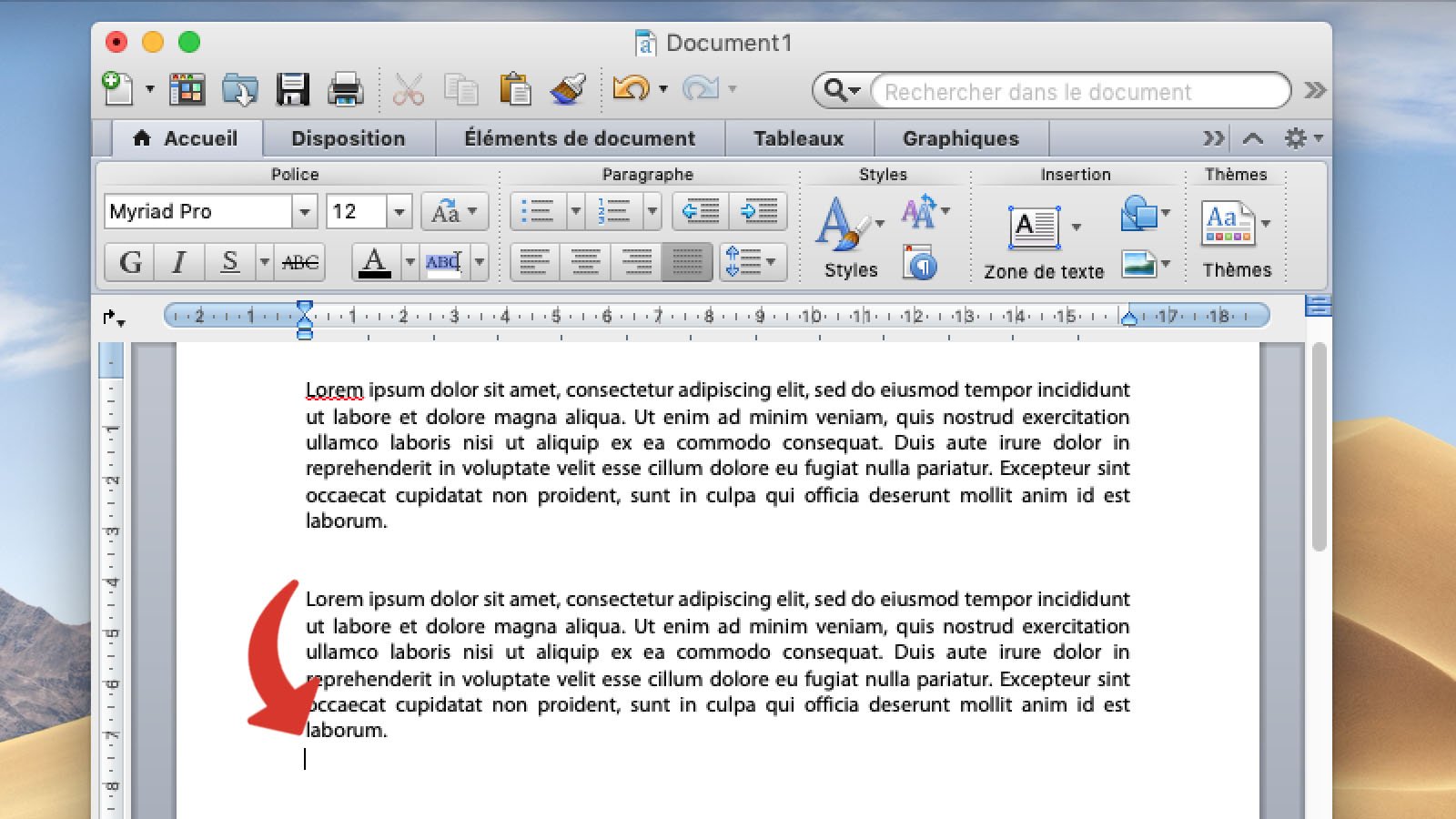Select the italic formatting icon
This screenshot has width=1456, height=819.
(178, 263)
